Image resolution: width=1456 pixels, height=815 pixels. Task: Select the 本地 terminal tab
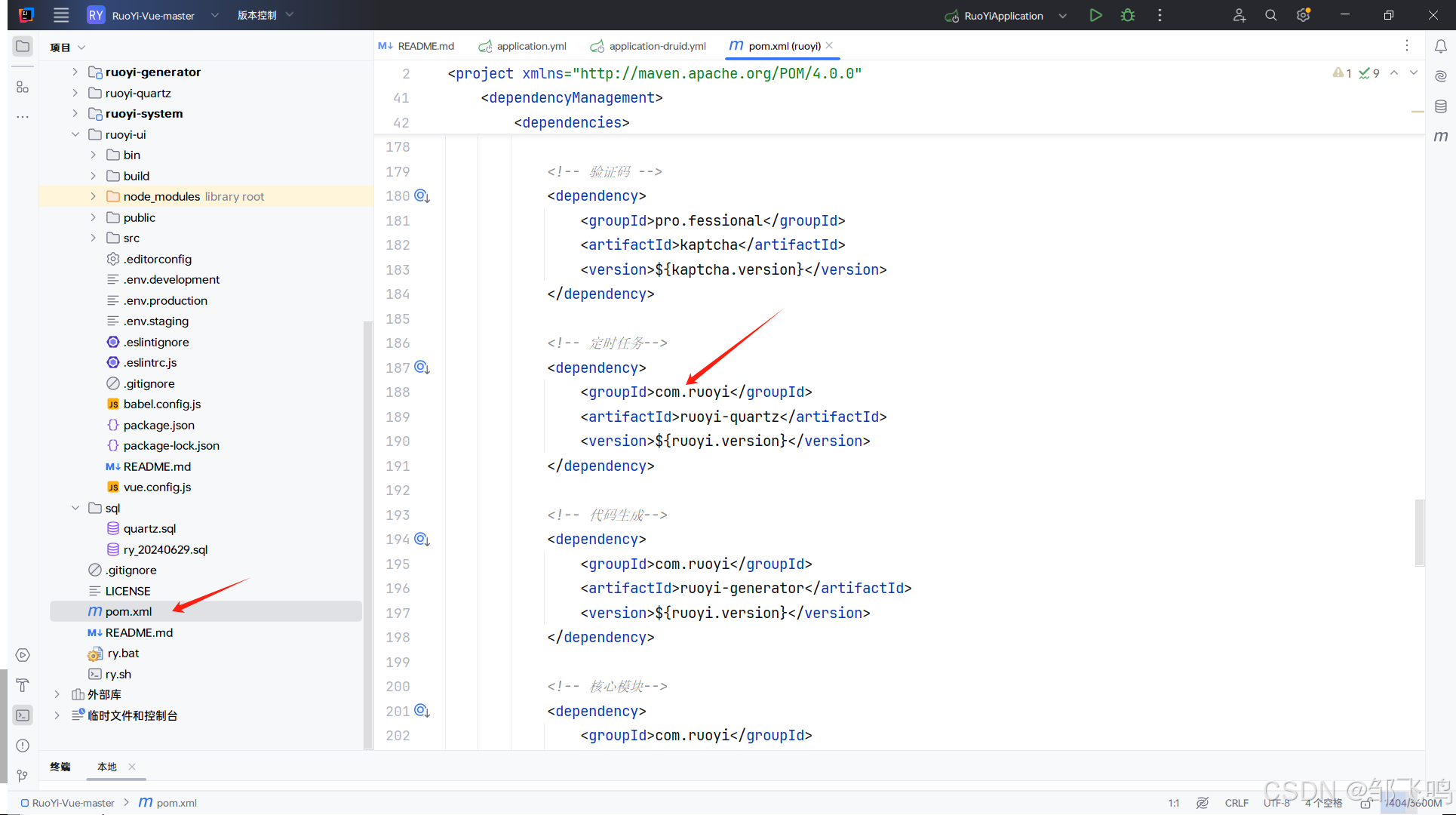107,767
